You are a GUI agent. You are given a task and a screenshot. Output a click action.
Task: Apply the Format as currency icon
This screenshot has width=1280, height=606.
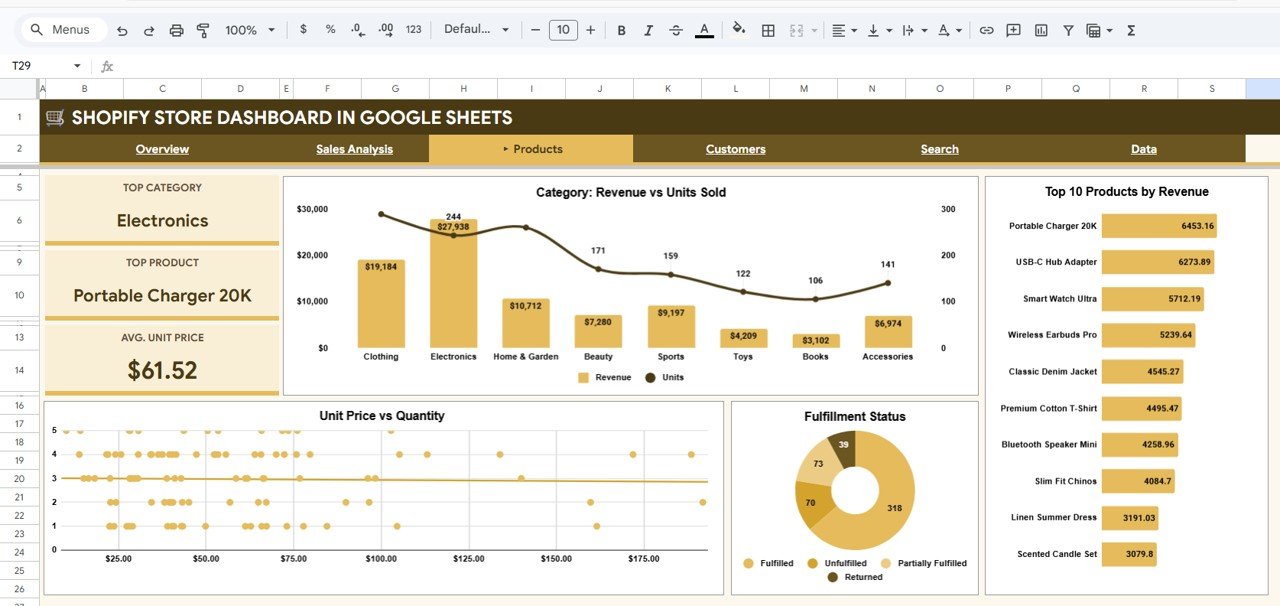pyautogui.click(x=303, y=30)
